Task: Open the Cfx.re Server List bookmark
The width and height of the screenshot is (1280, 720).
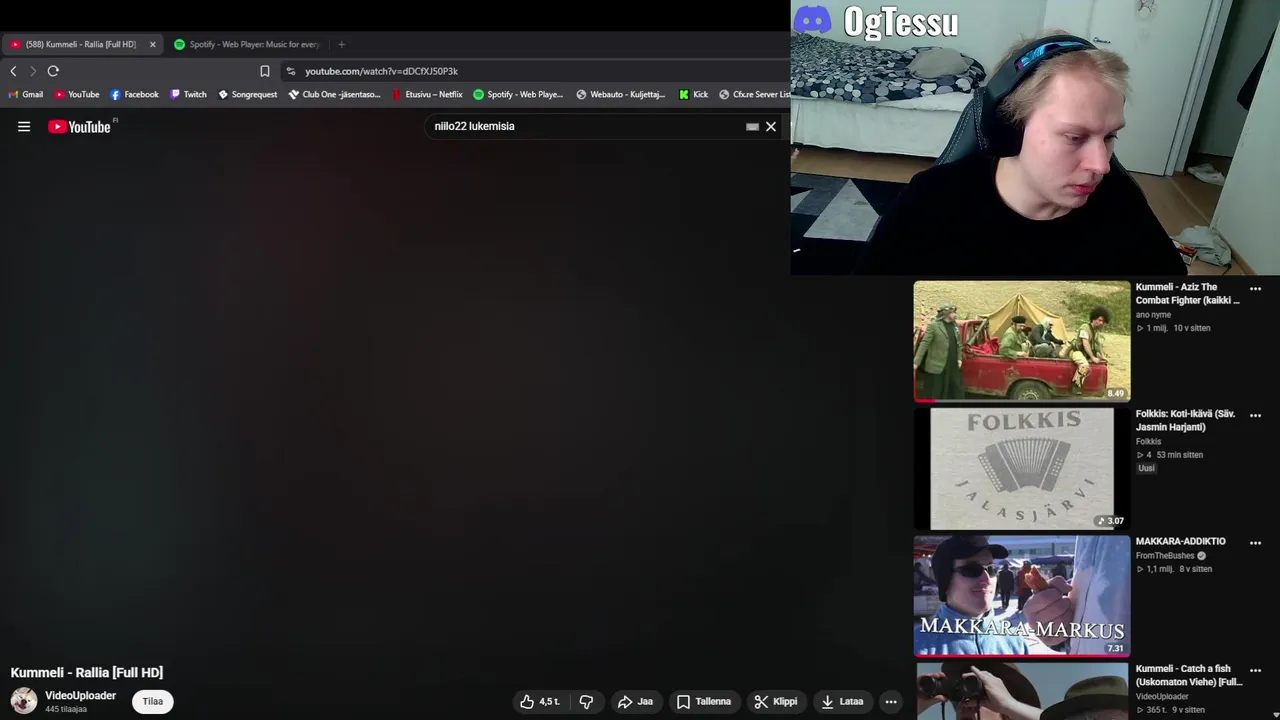Action: 754,95
